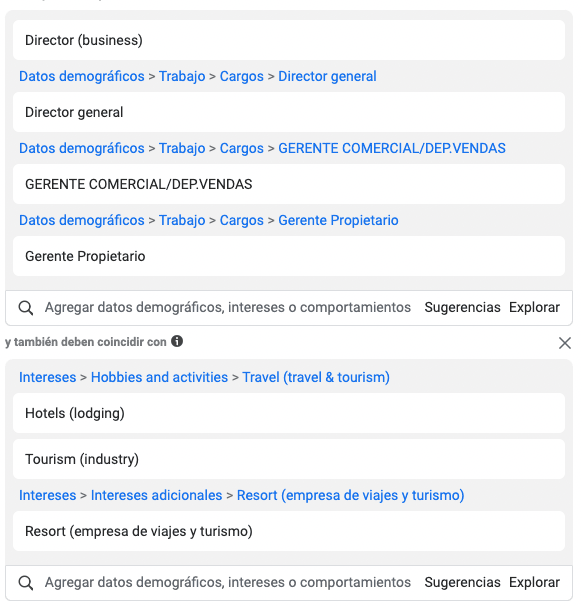Click the search magnifier in the bottom targeting field

[x=26, y=583]
